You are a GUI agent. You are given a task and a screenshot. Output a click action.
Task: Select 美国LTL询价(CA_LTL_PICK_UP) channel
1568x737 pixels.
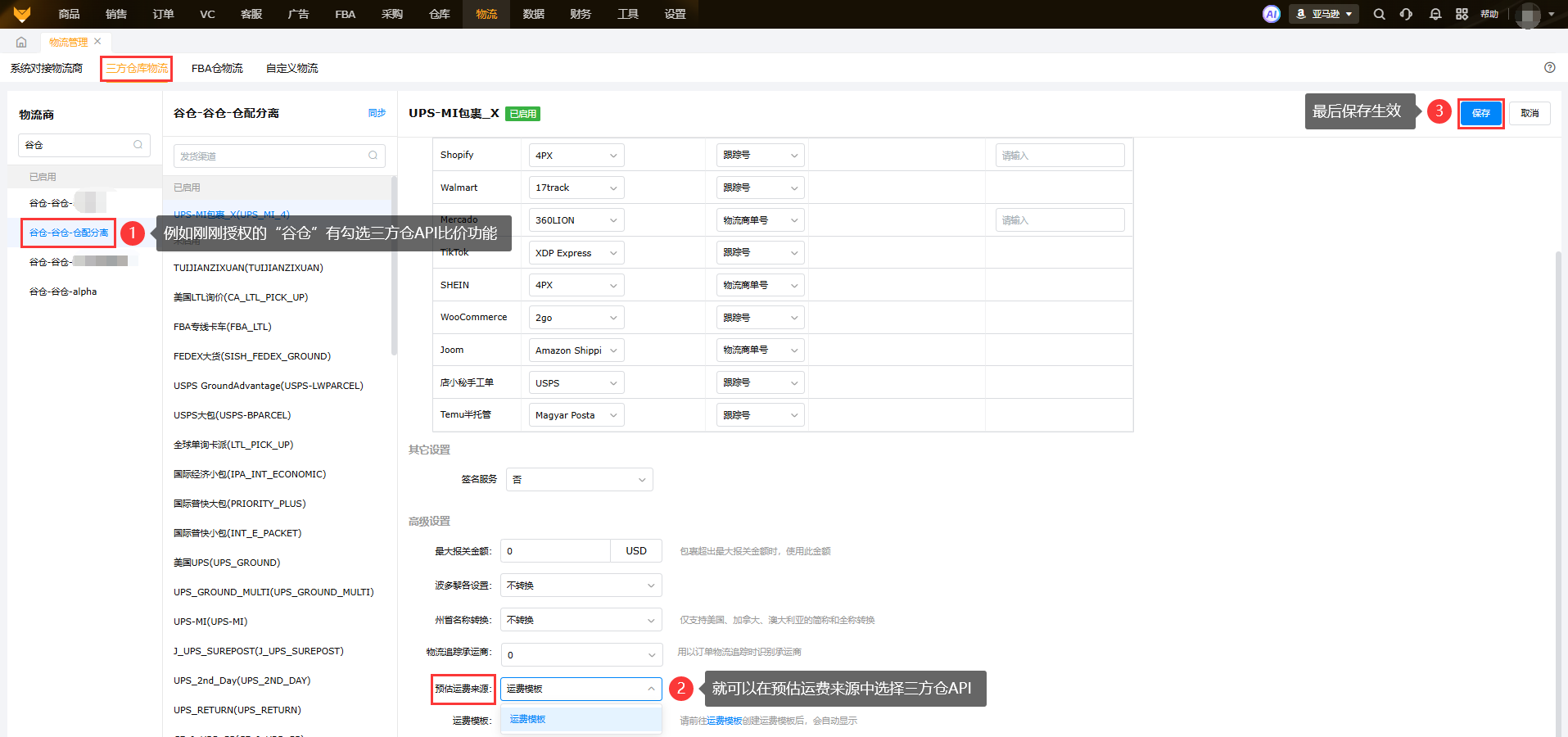pyautogui.click(x=241, y=297)
